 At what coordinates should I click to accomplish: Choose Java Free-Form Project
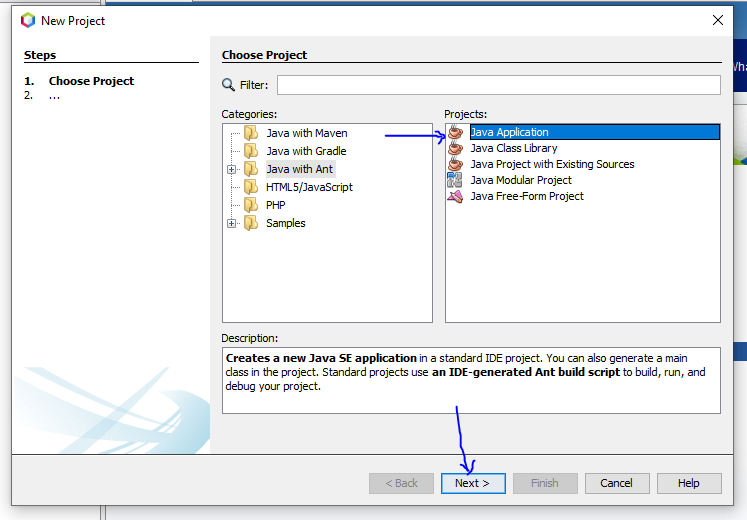click(527, 196)
